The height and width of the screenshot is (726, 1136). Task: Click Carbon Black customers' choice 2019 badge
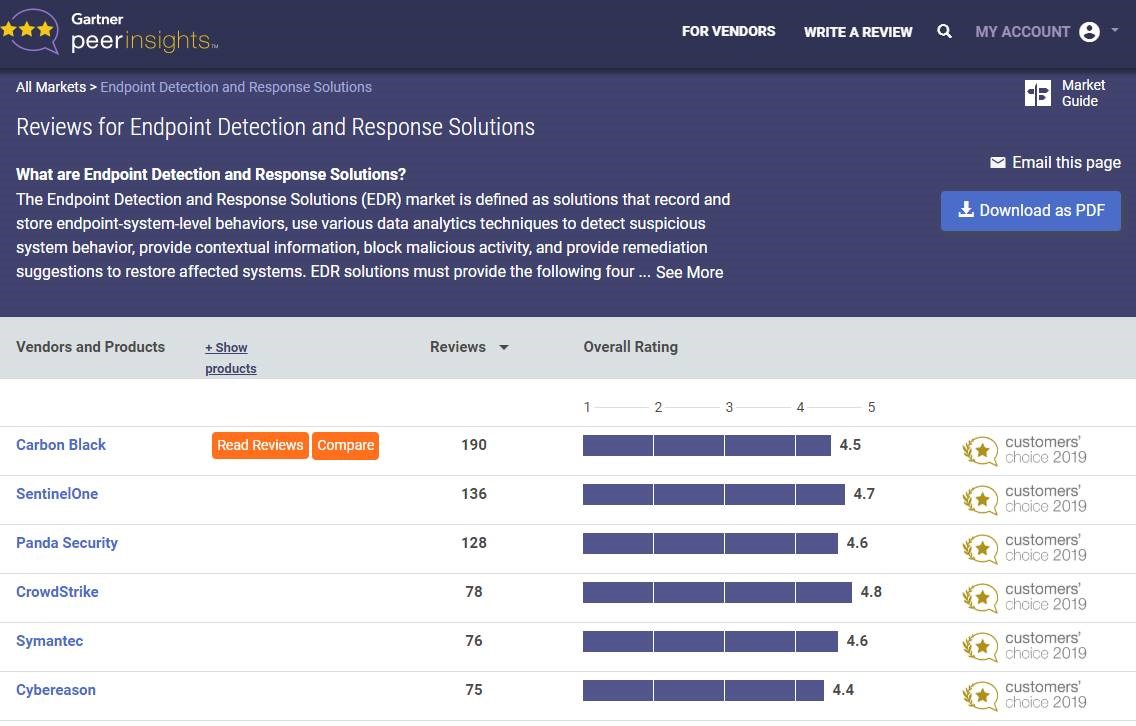(x=1024, y=450)
